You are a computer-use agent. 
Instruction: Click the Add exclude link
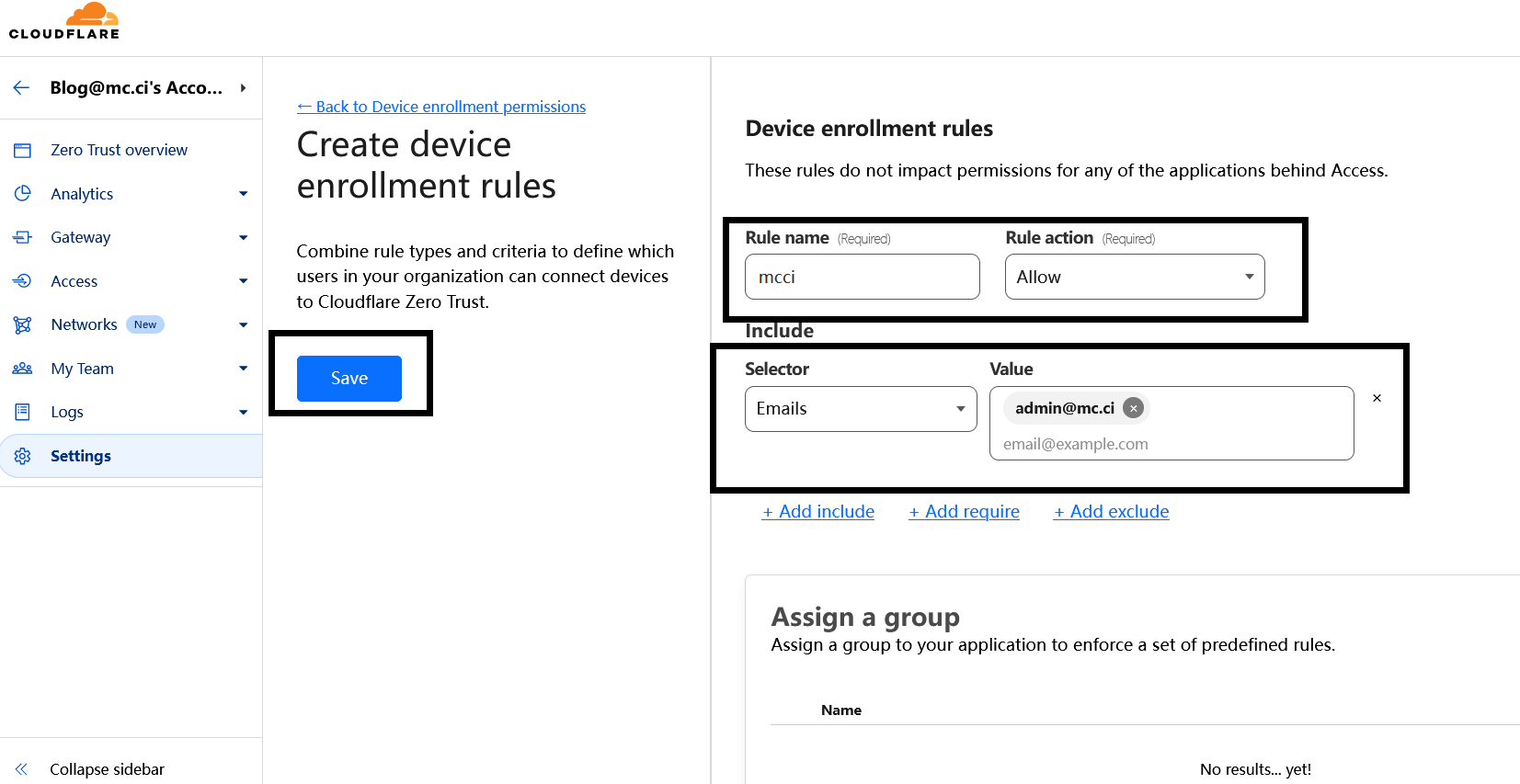point(1111,512)
